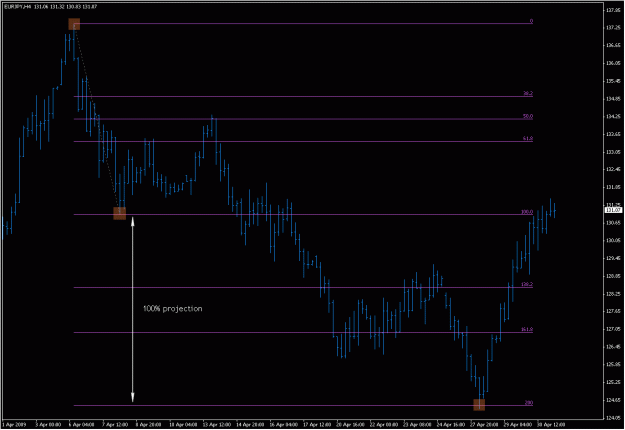Click the '7 Apr 12:00' date label

[116, 424]
